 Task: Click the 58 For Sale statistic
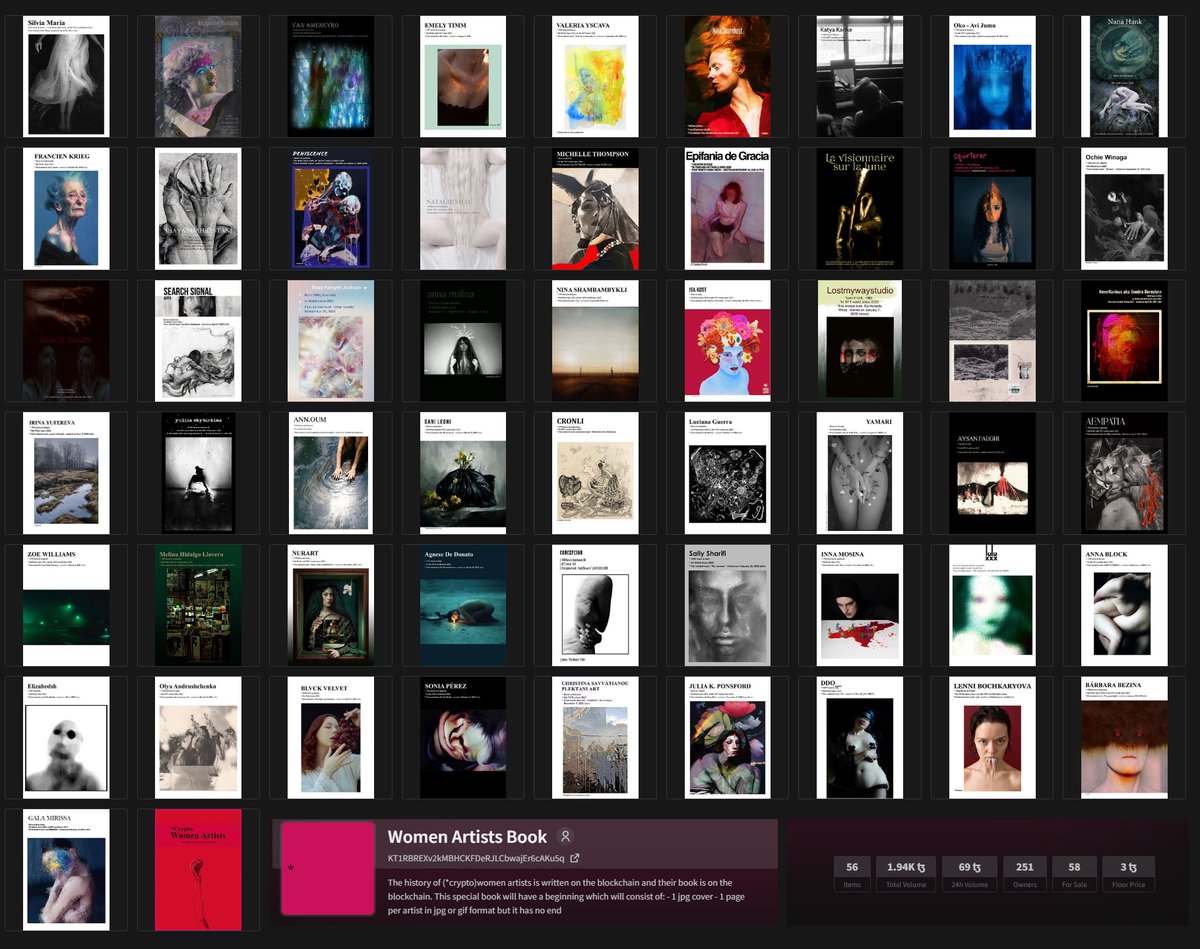coord(1074,873)
